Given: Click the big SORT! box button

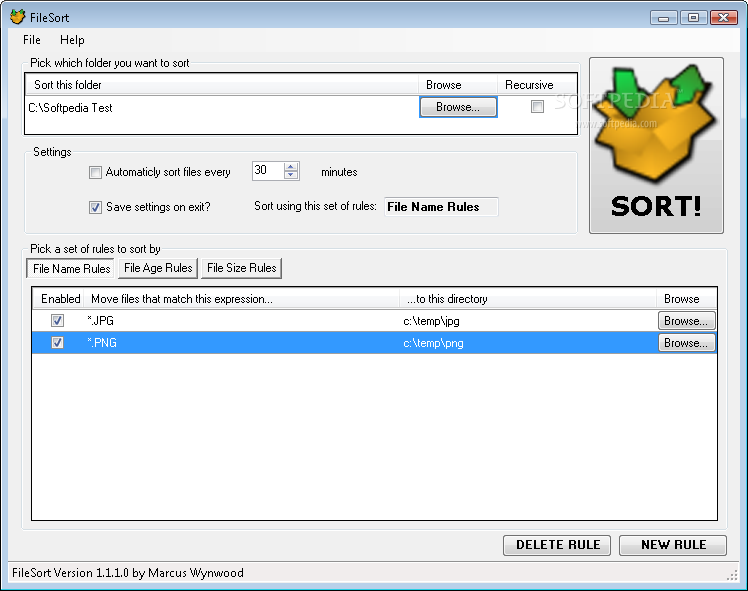Looking at the screenshot, I should (656, 145).
